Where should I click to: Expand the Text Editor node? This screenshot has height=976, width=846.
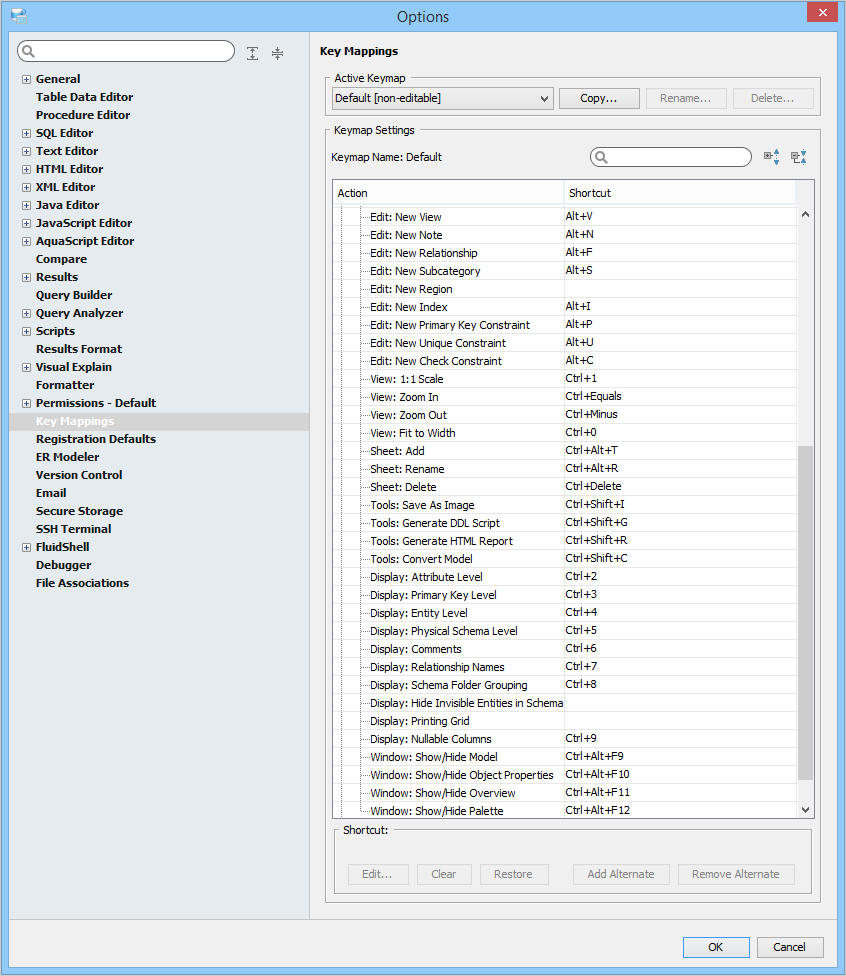pyautogui.click(x=26, y=151)
